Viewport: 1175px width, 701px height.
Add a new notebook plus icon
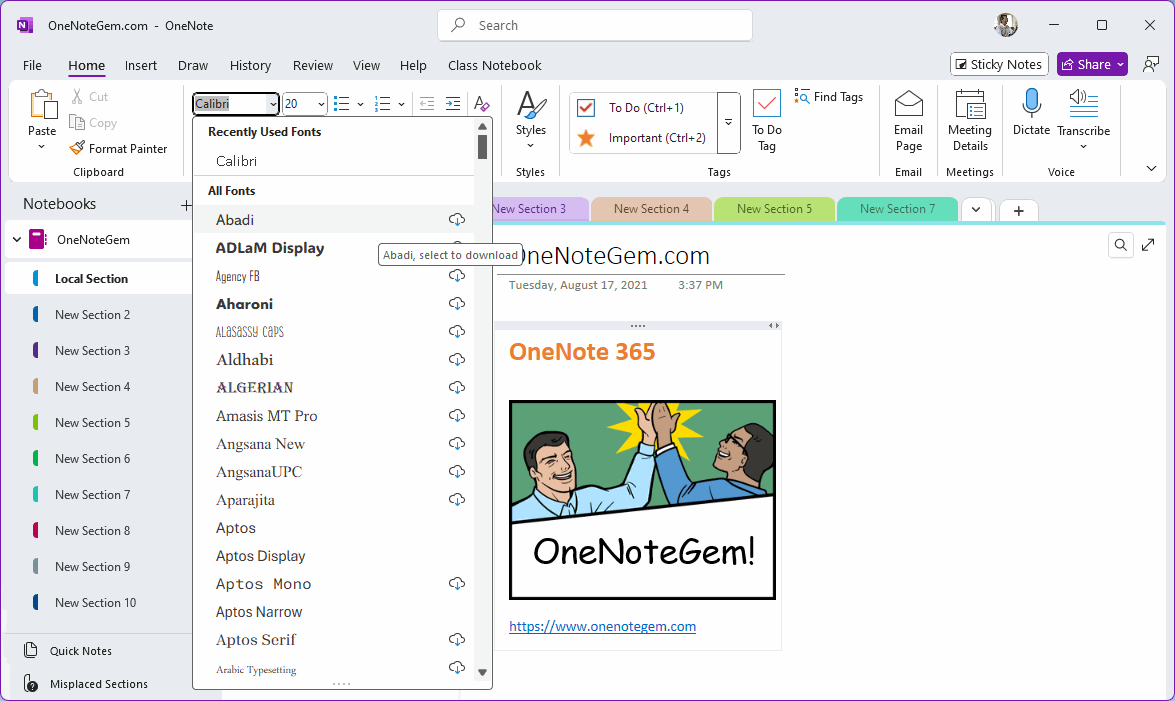point(186,205)
